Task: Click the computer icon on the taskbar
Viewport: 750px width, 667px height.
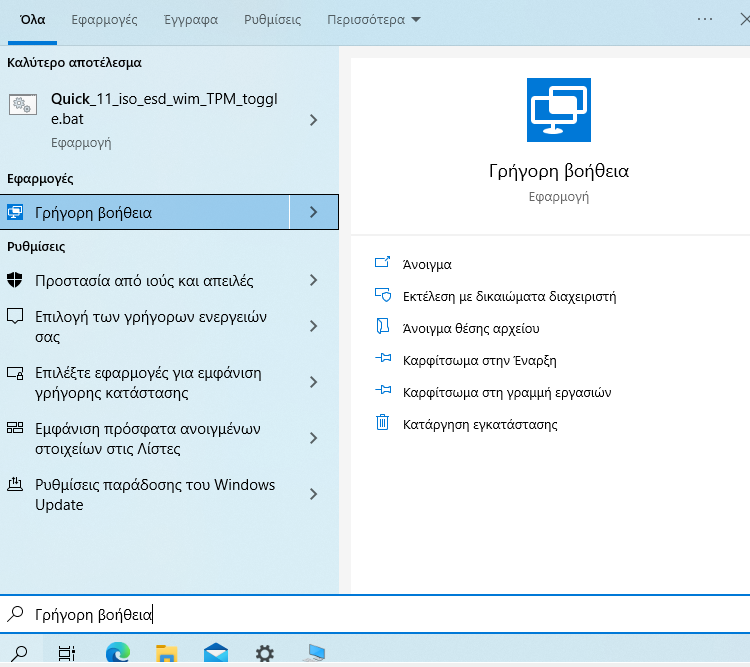Action: click(x=316, y=653)
